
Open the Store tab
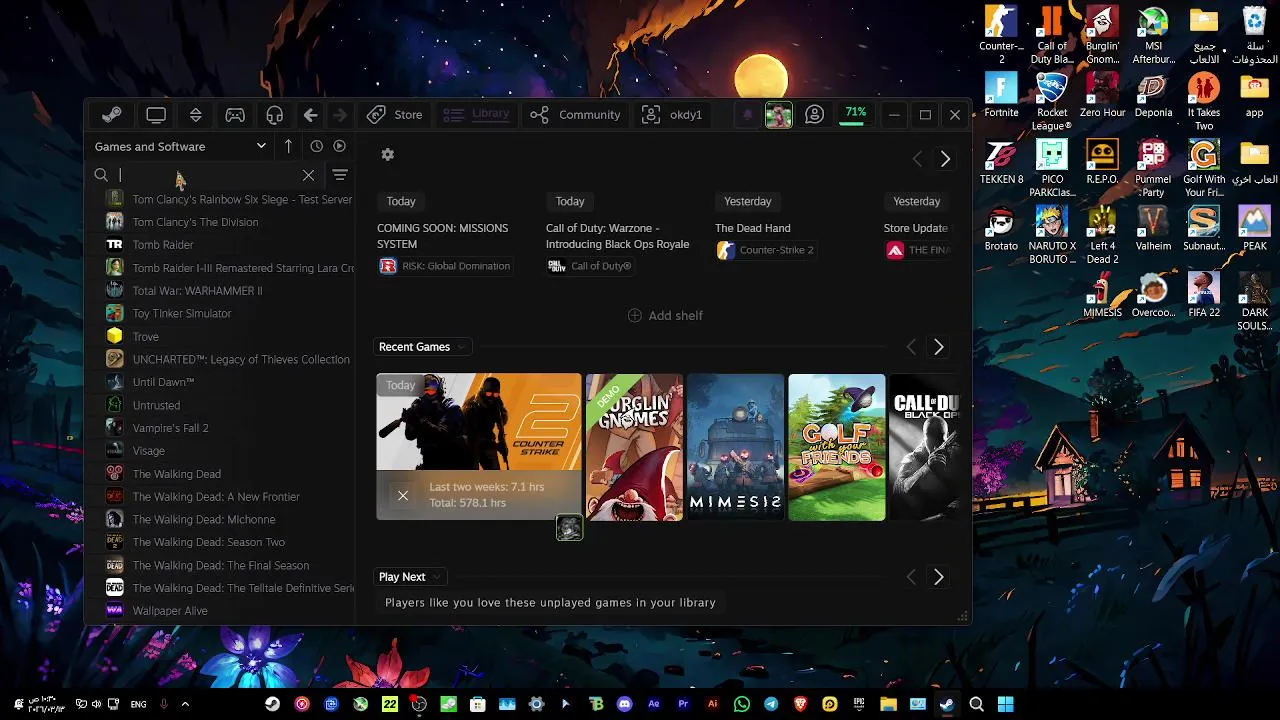pyautogui.click(x=395, y=115)
